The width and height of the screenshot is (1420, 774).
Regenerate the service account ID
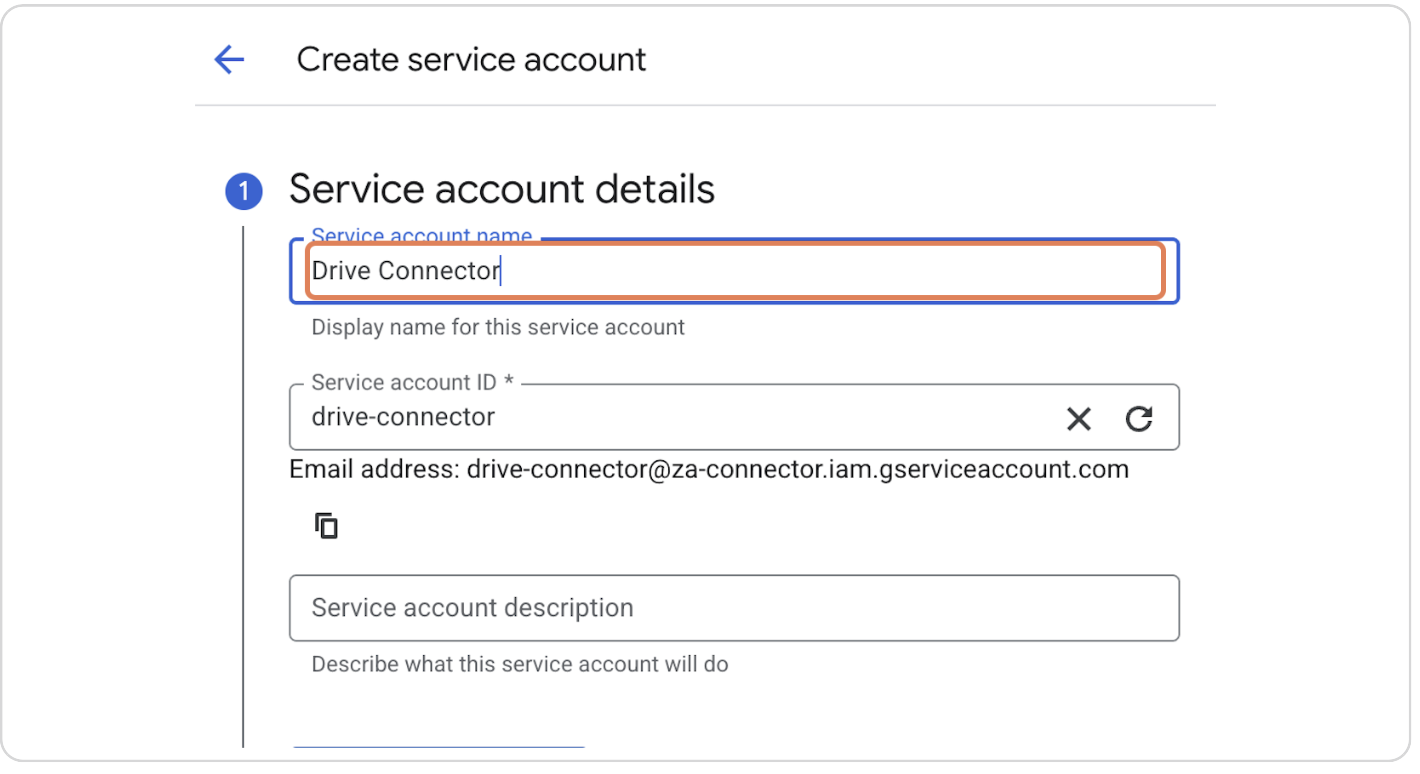coord(1140,418)
